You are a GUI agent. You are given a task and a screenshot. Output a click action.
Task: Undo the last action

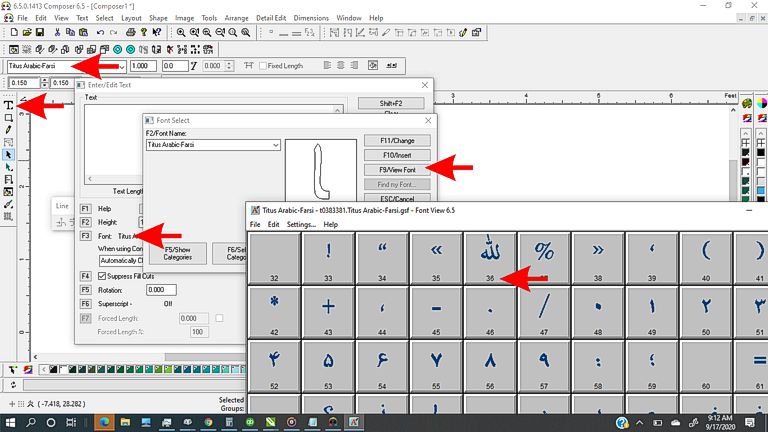point(100,32)
